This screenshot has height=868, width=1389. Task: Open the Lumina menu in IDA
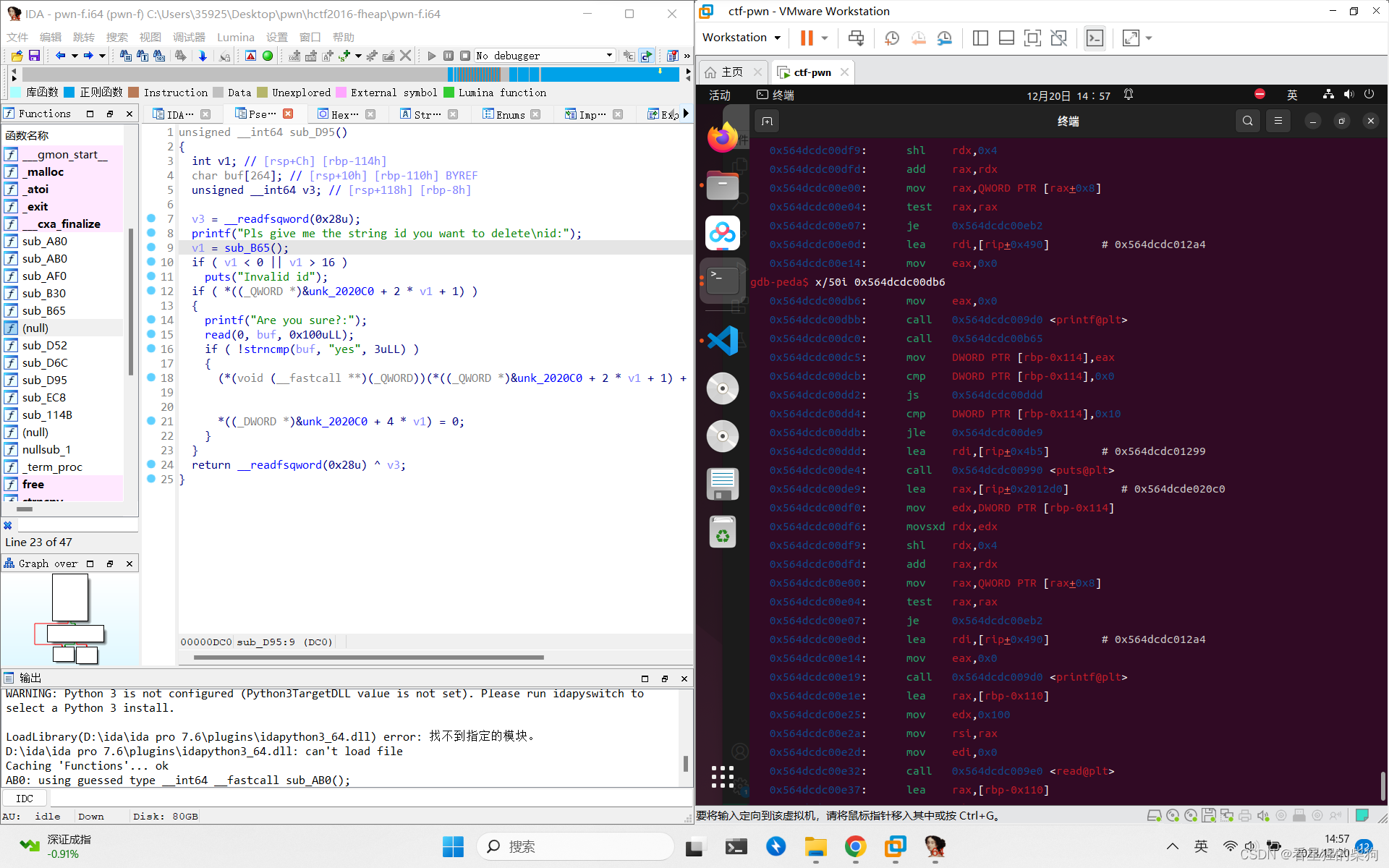pyautogui.click(x=236, y=37)
